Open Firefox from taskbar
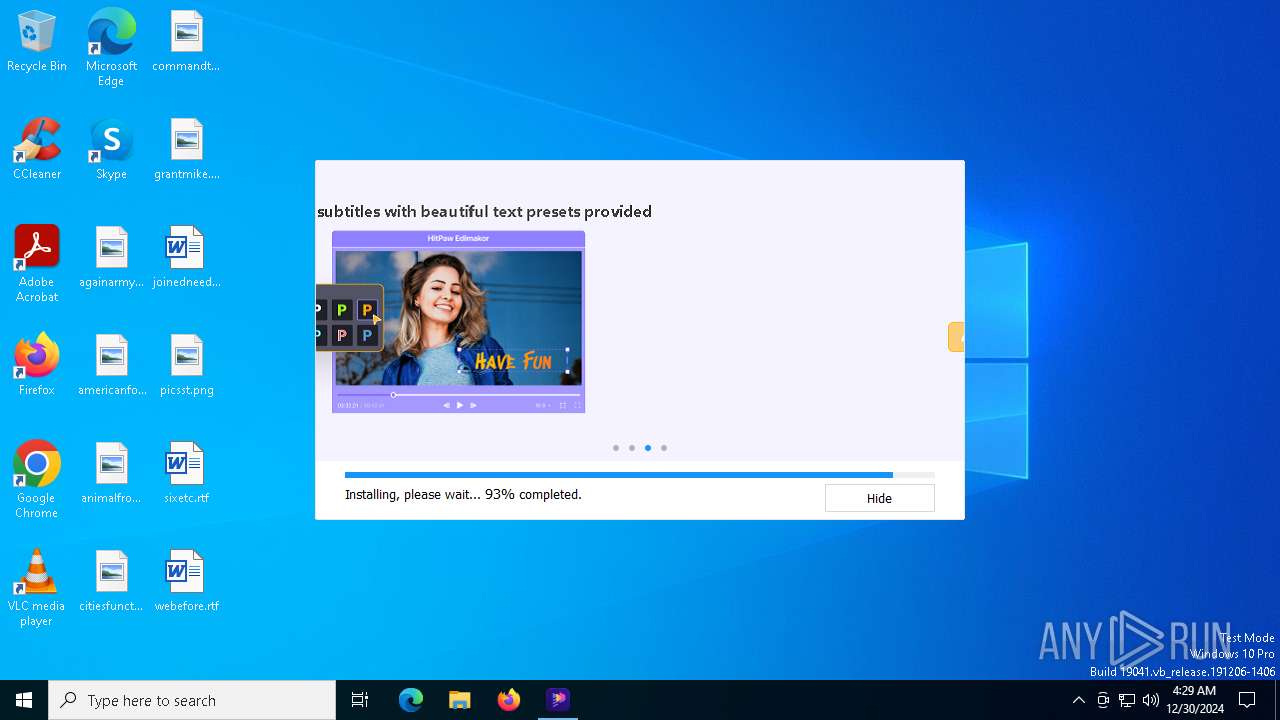 509,700
